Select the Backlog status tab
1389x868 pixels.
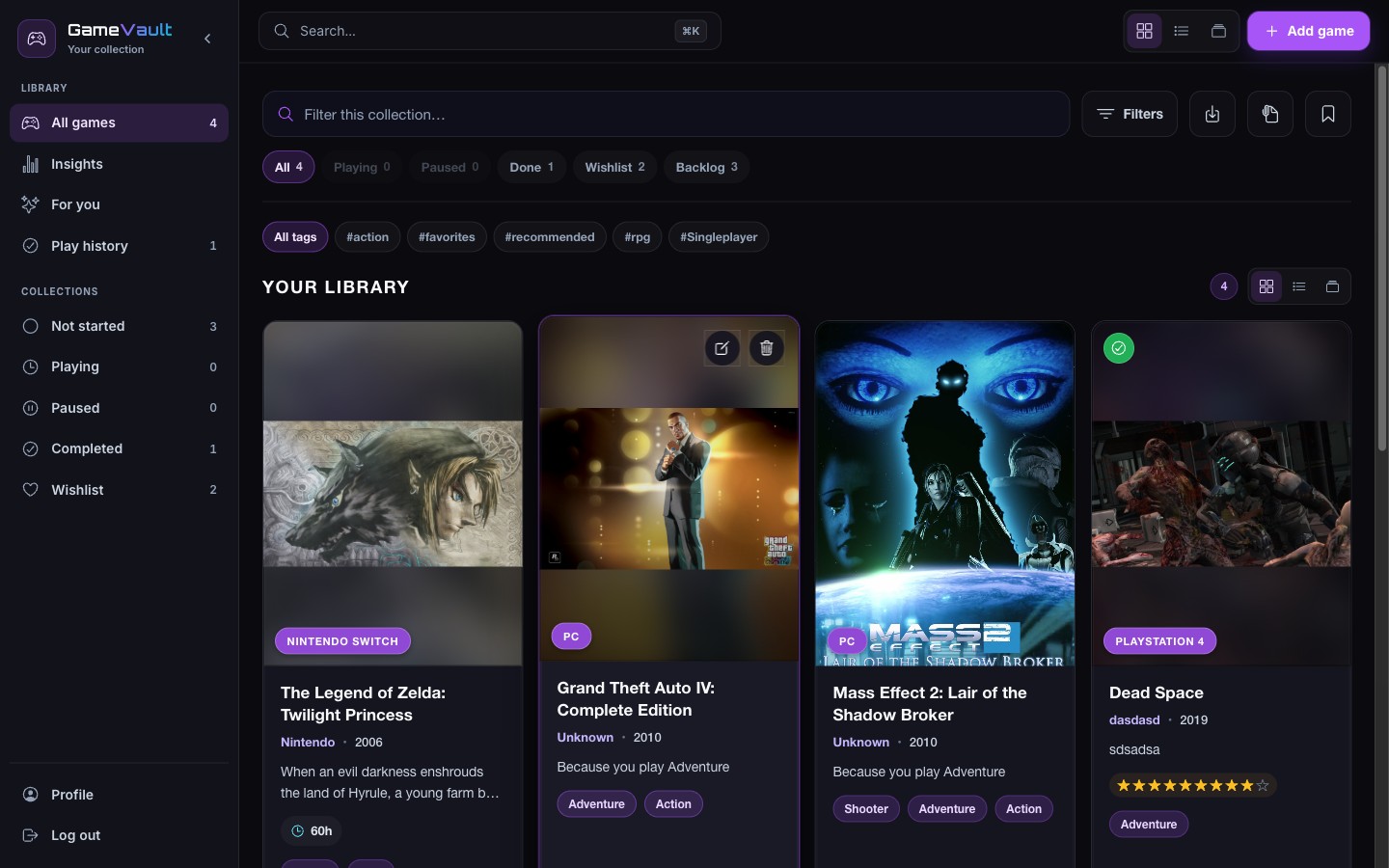(x=706, y=167)
